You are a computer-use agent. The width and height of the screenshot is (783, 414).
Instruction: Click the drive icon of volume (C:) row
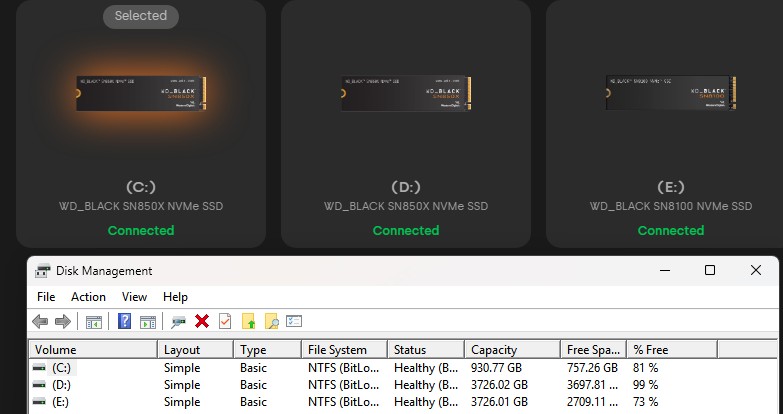tap(39, 368)
